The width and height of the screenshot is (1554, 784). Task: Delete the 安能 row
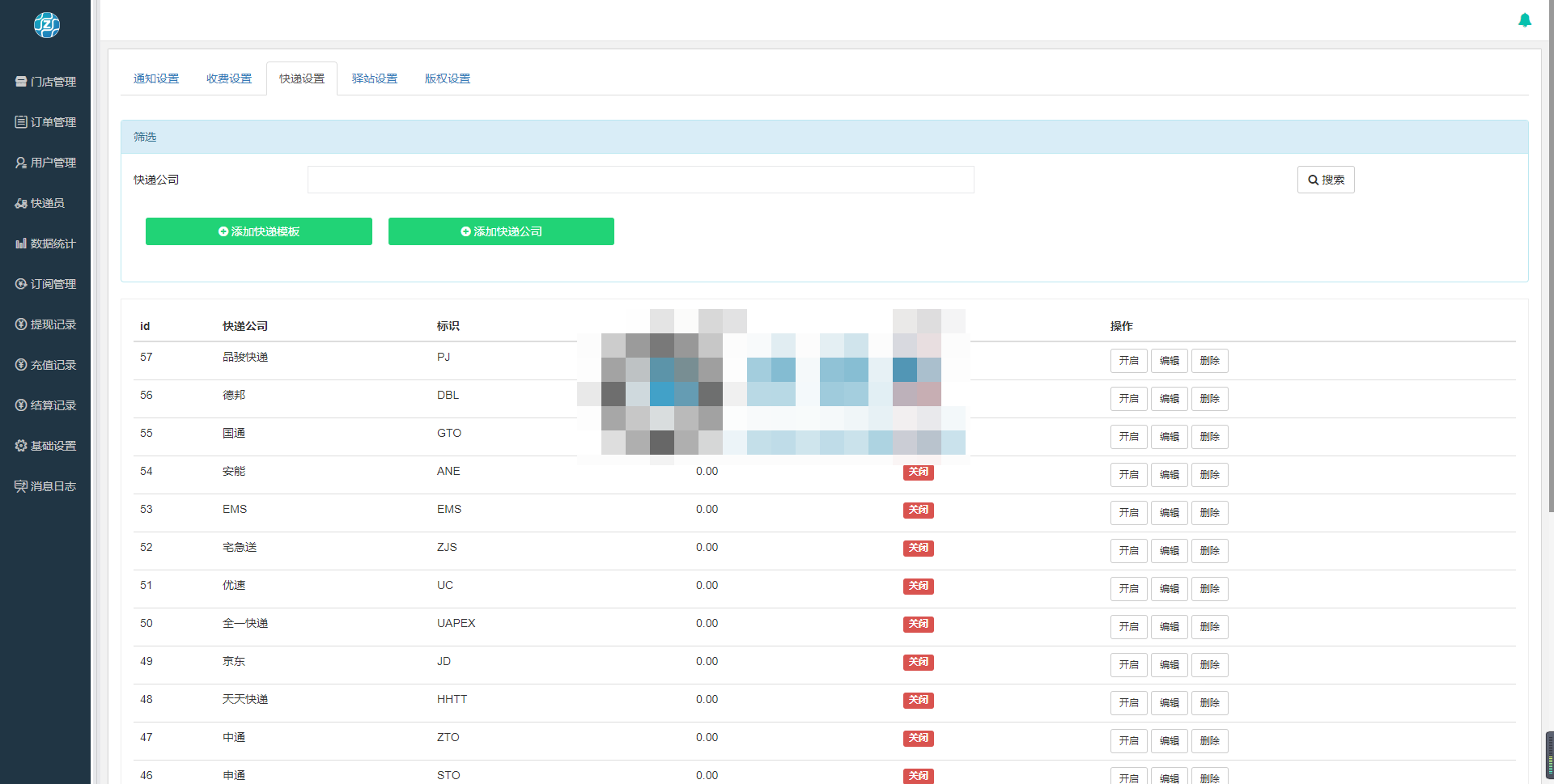(1209, 475)
